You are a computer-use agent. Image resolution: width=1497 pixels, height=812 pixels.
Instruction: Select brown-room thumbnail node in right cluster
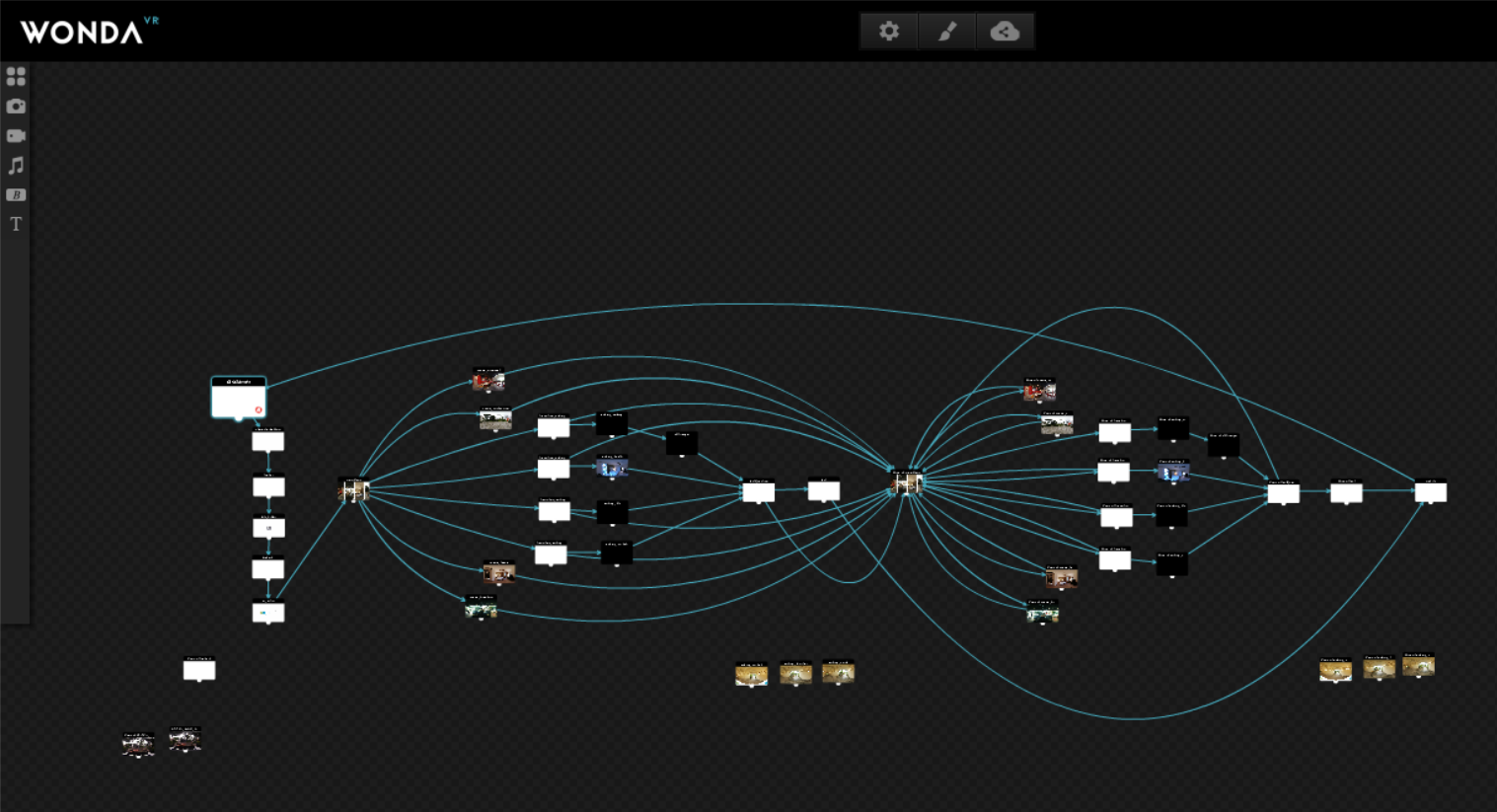coord(1061,577)
